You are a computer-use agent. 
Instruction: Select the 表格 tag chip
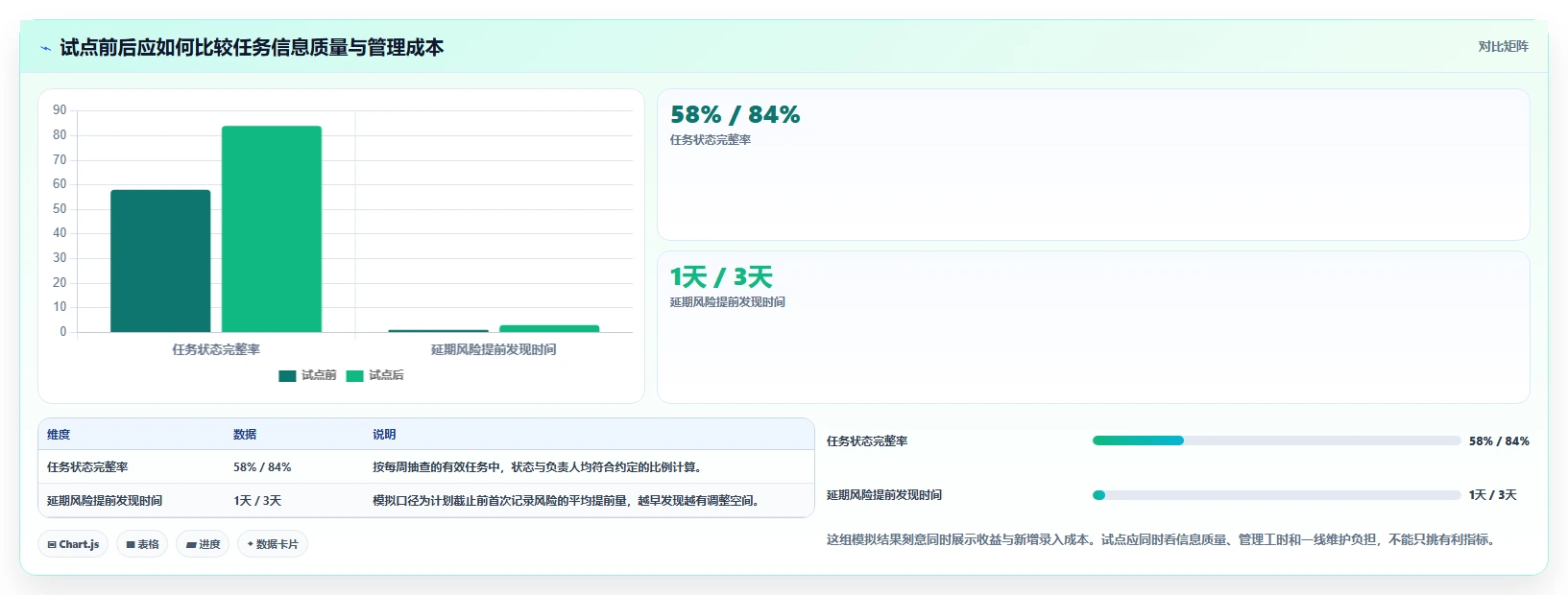click(142, 544)
